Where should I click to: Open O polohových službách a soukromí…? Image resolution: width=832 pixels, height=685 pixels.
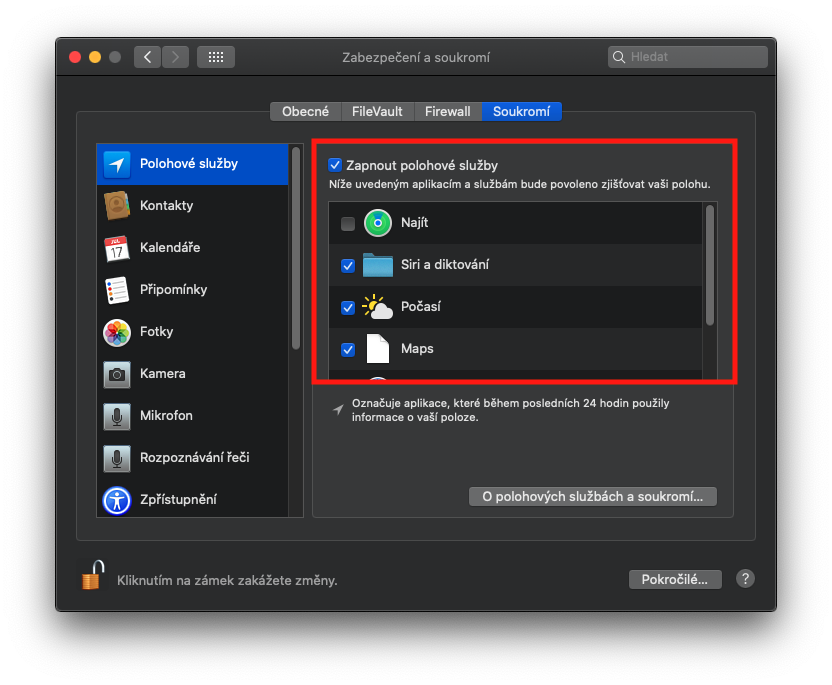pyautogui.click(x=593, y=497)
